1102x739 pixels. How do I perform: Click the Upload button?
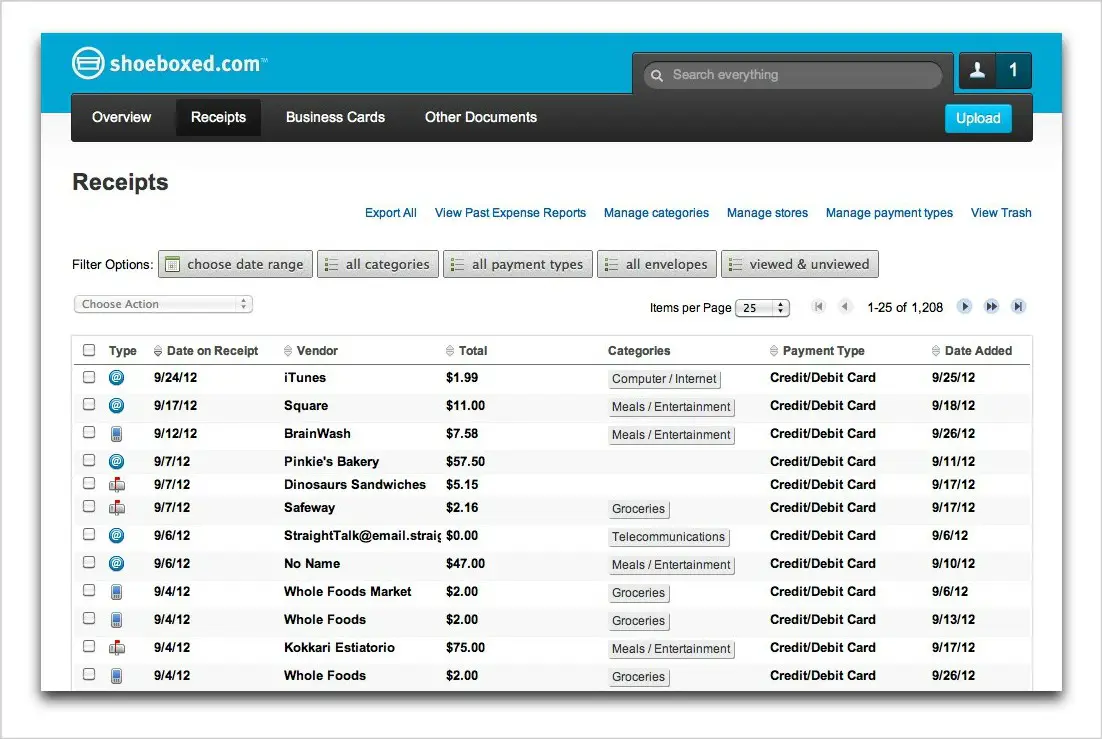[978, 118]
